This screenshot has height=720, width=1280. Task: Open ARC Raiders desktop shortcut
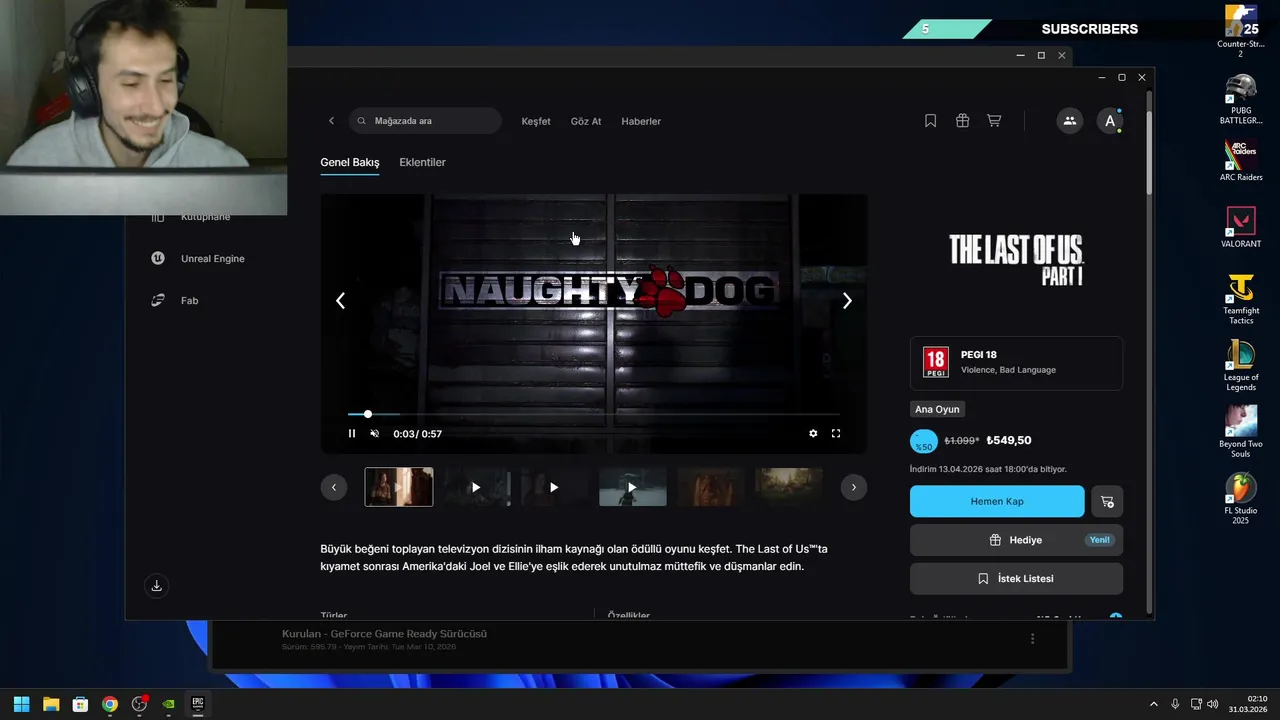[1241, 160]
